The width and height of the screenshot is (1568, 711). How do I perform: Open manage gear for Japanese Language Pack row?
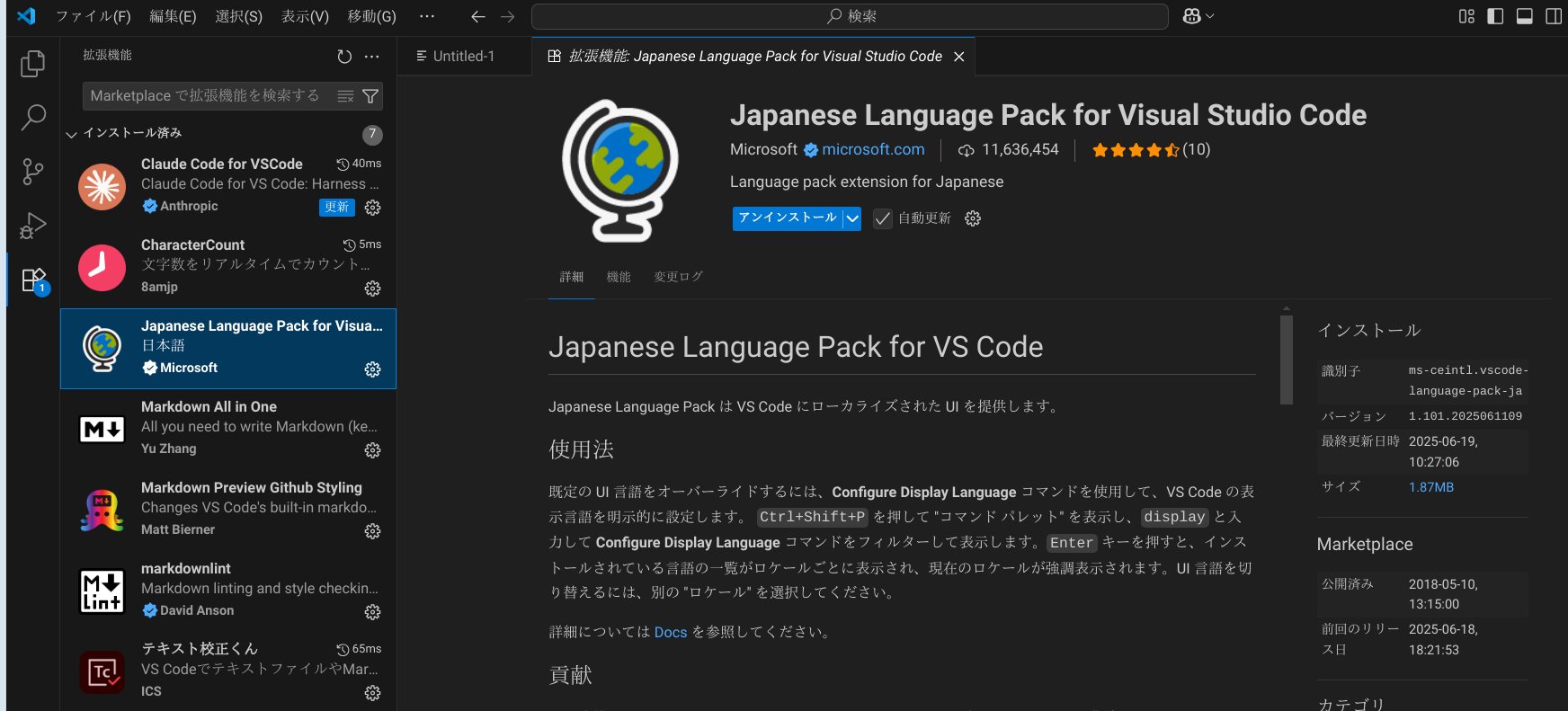click(x=372, y=369)
